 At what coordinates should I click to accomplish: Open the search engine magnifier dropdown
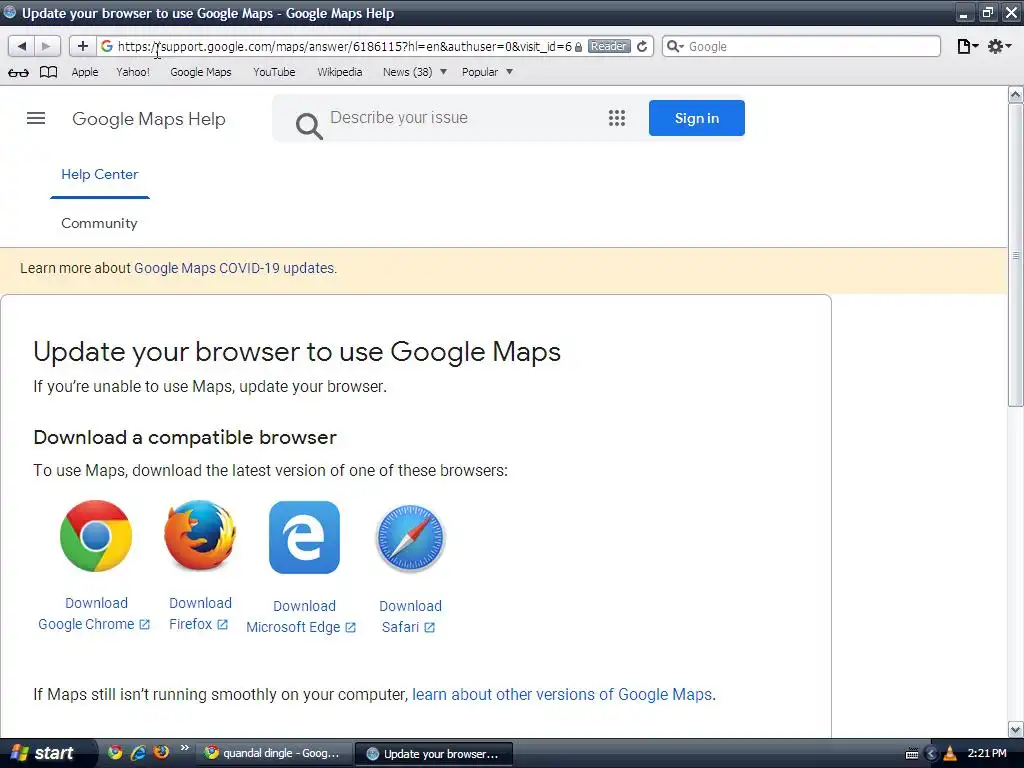[x=675, y=46]
